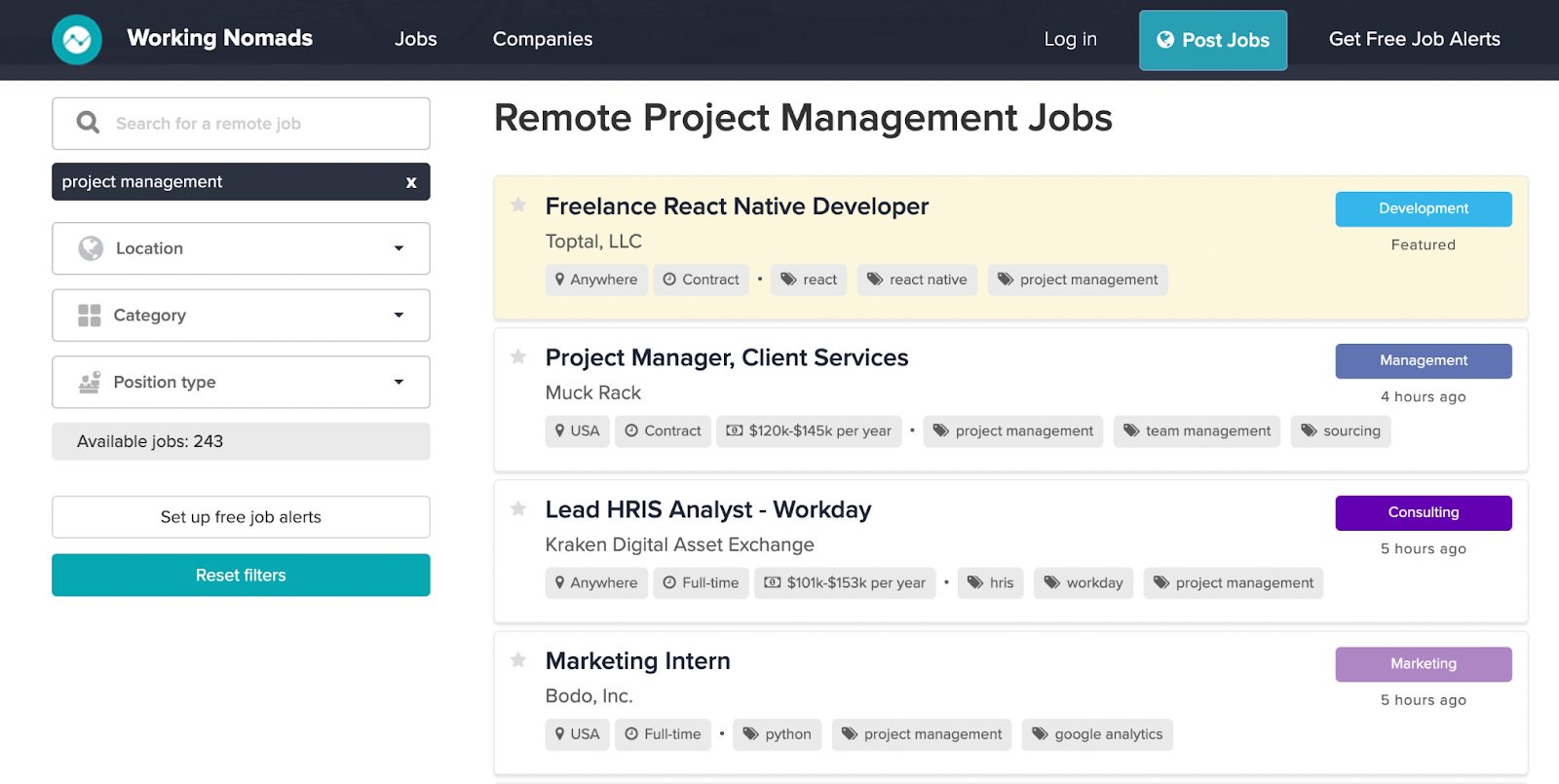
Task: Open the Companies menu item
Action: click(x=543, y=39)
